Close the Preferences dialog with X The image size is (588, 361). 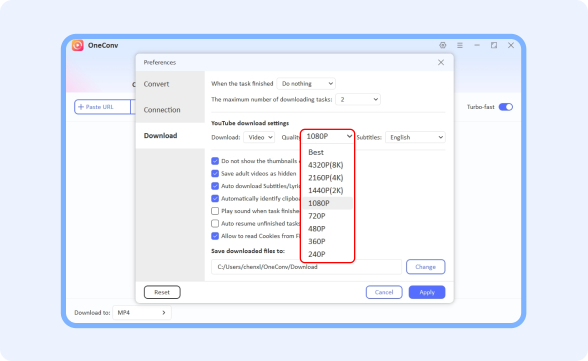(441, 62)
